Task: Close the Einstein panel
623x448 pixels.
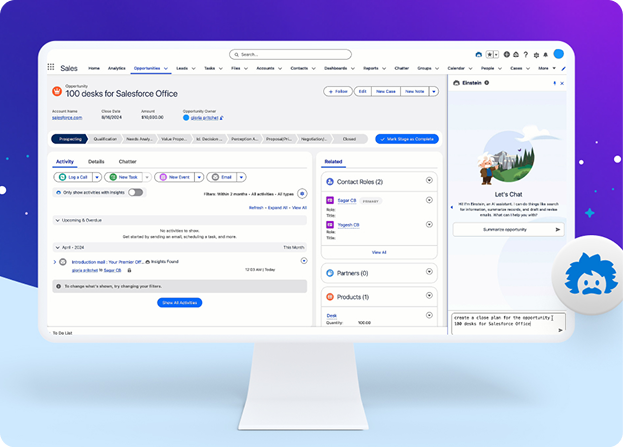Action: coord(562,83)
